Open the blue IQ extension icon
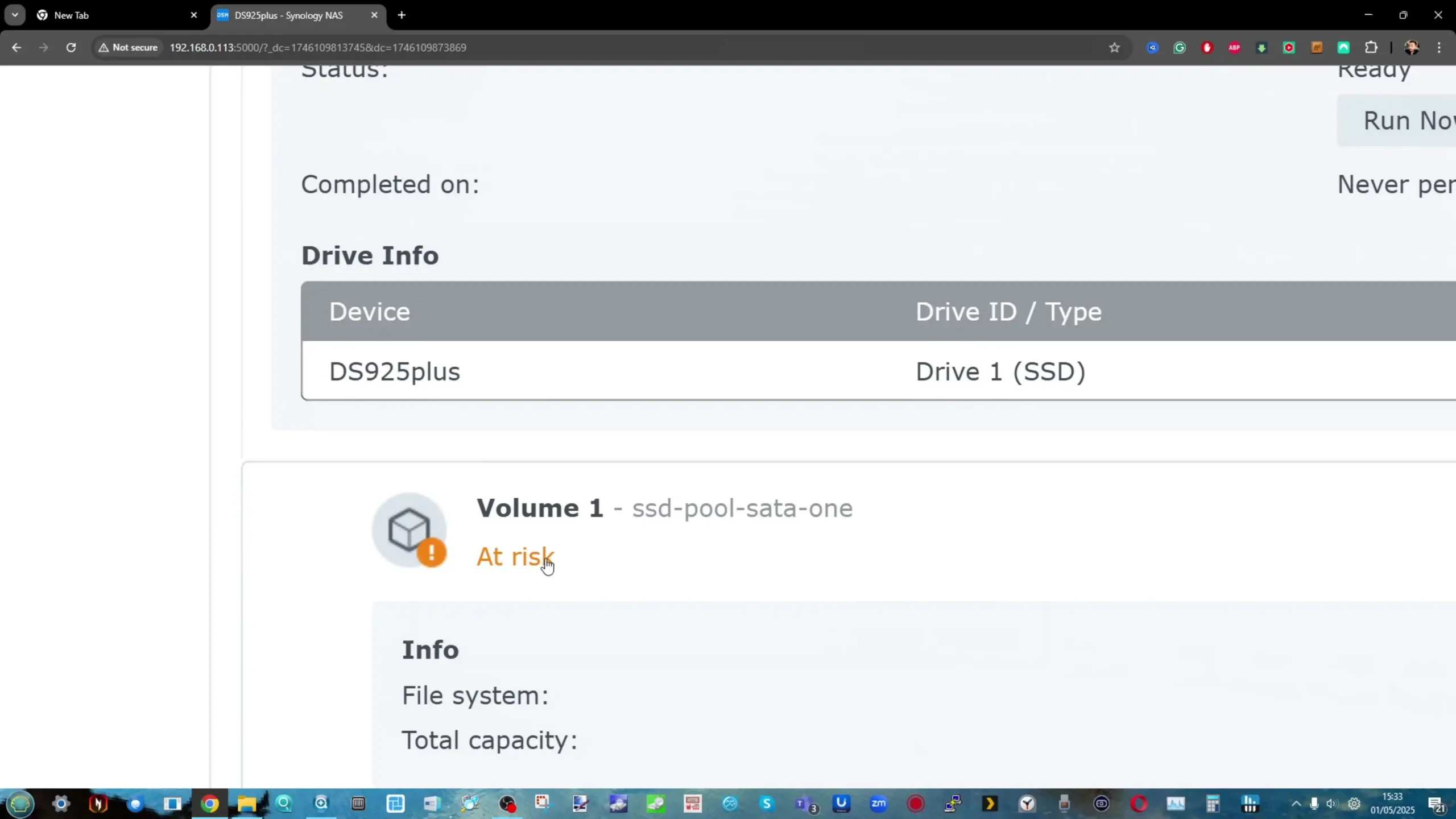 tap(1152, 47)
